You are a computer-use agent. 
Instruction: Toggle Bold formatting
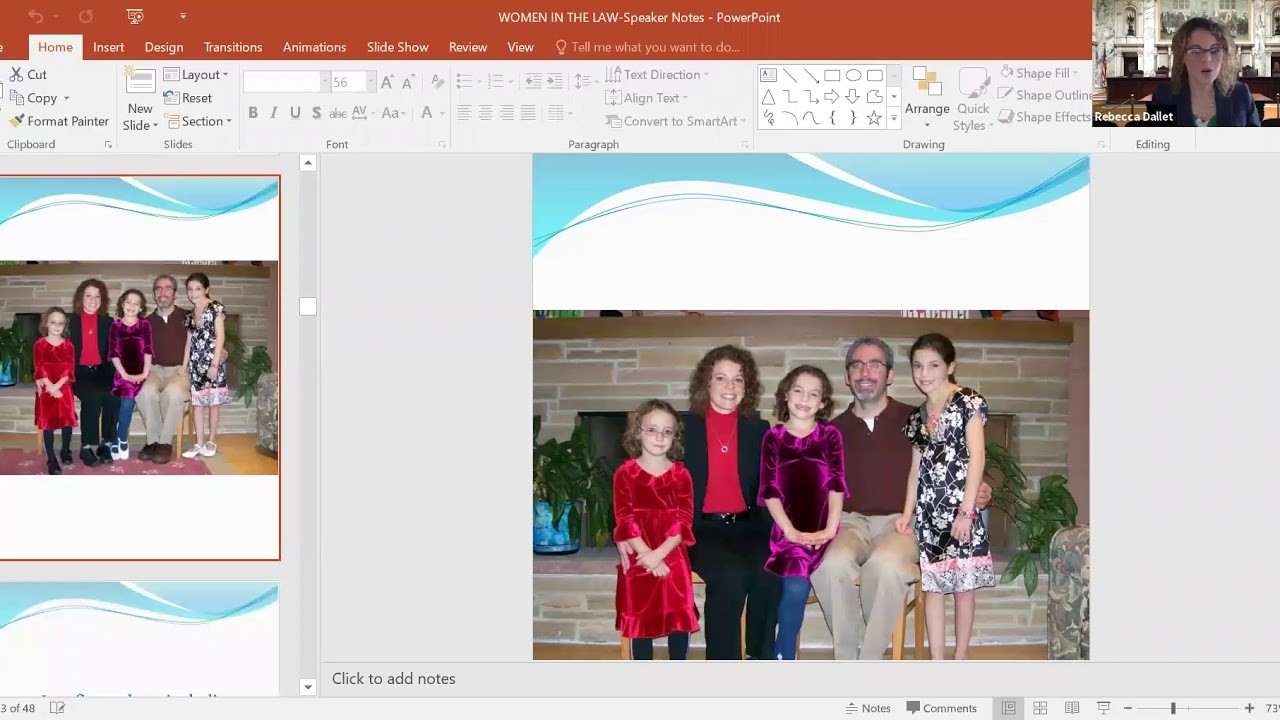pyautogui.click(x=253, y=113)
